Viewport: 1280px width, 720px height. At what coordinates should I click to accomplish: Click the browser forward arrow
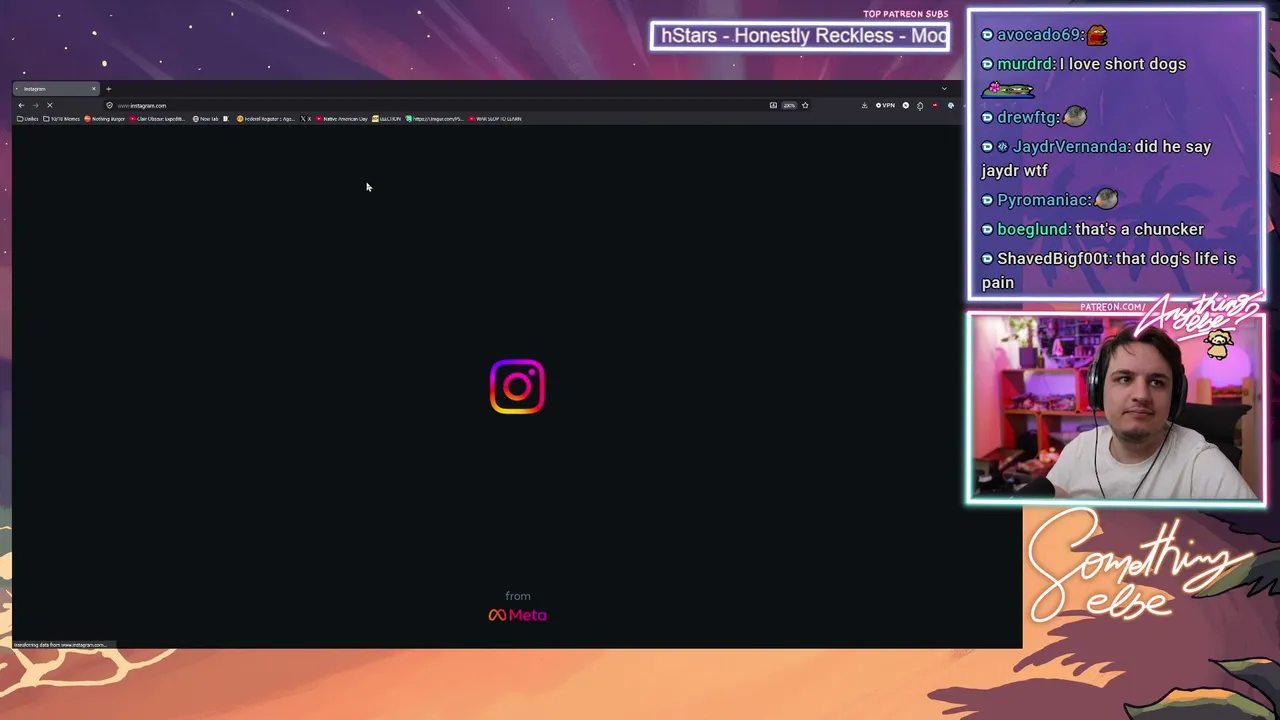(x=35, y=105)
